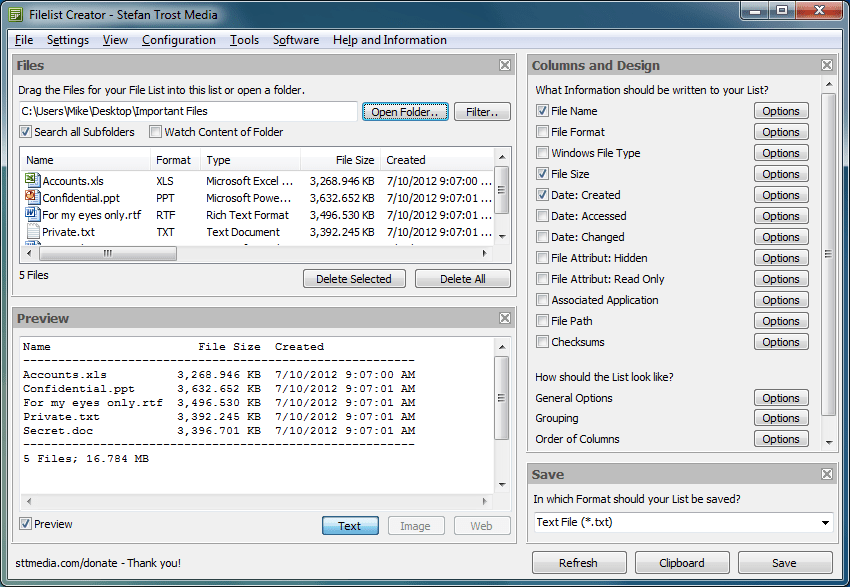Open Grouping options
This screenshot has height=587, width=850.
click(x=781, y=418)
